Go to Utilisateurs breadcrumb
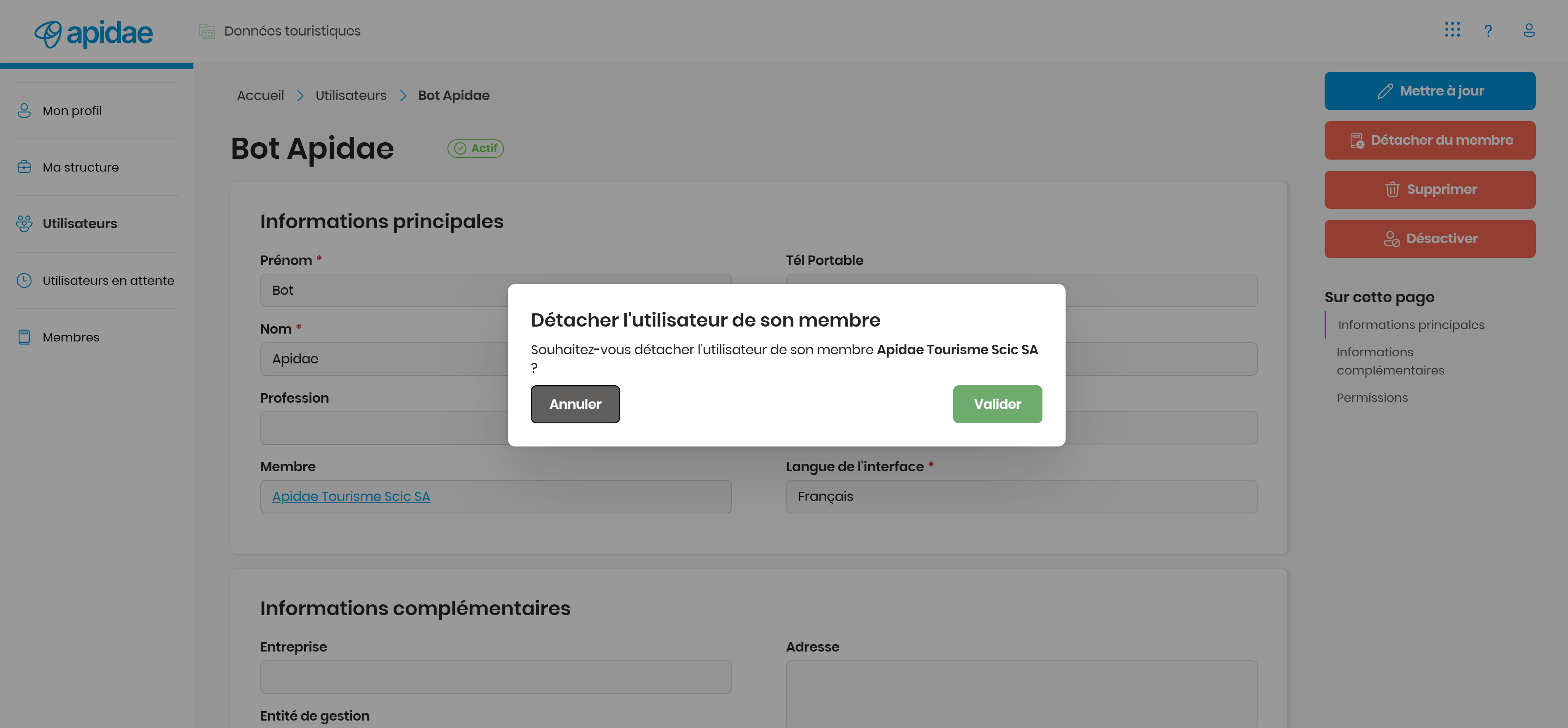Screen dimensions: 1568x728 coord(351,95)
